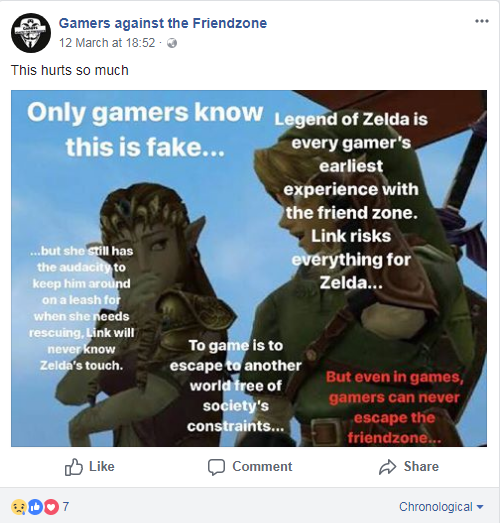The width and height of the screenshot is (500, 523).
Task: Open the Zelda friendzone meme image
Action: pos(249,269)
